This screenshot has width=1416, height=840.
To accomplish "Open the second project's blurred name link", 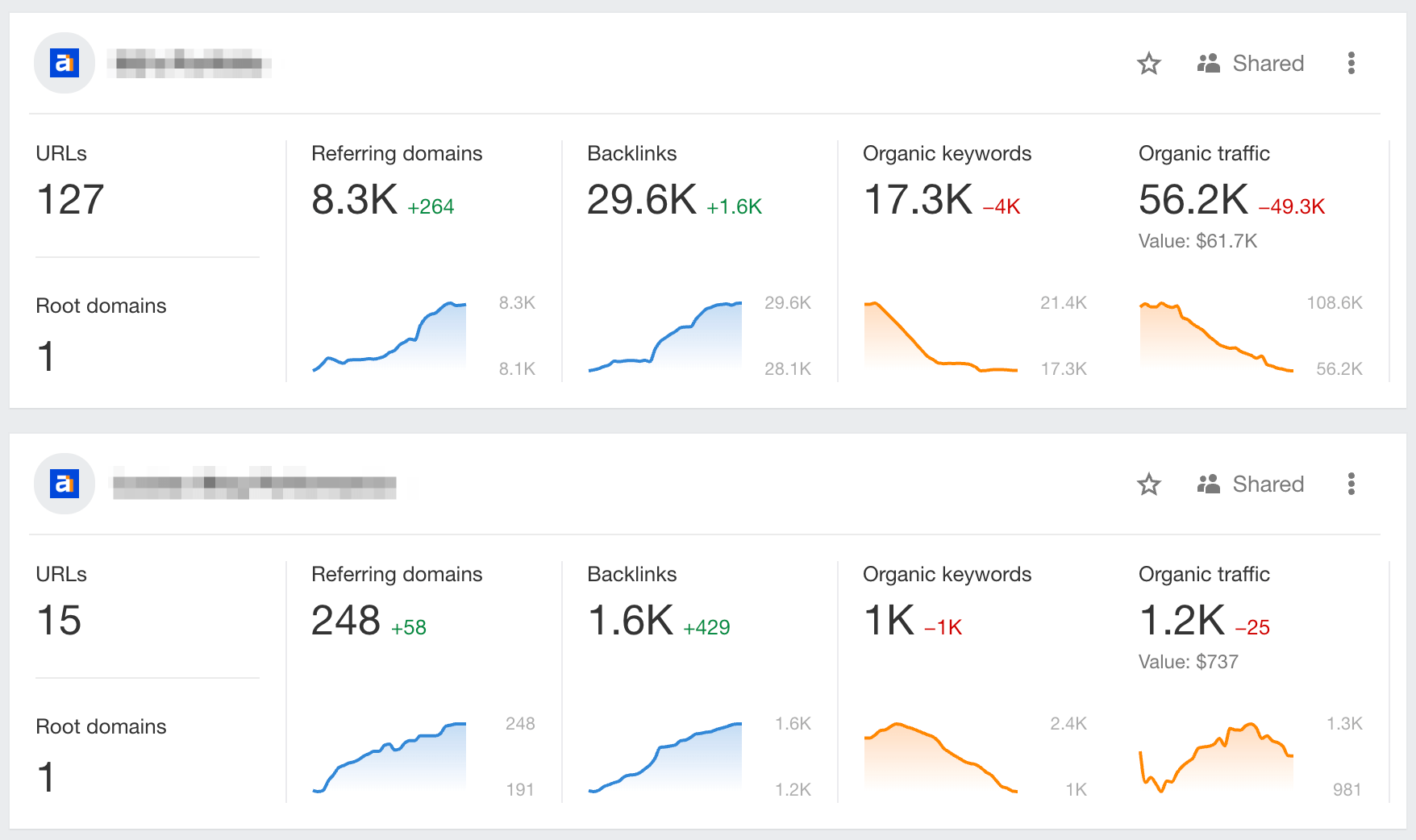I will tap(254, 484).
